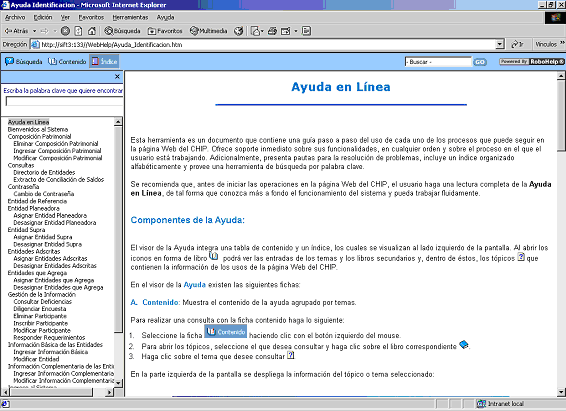566x411 pixels.
Task: Click the address bar URL field
Action: [x=264, y=44]
